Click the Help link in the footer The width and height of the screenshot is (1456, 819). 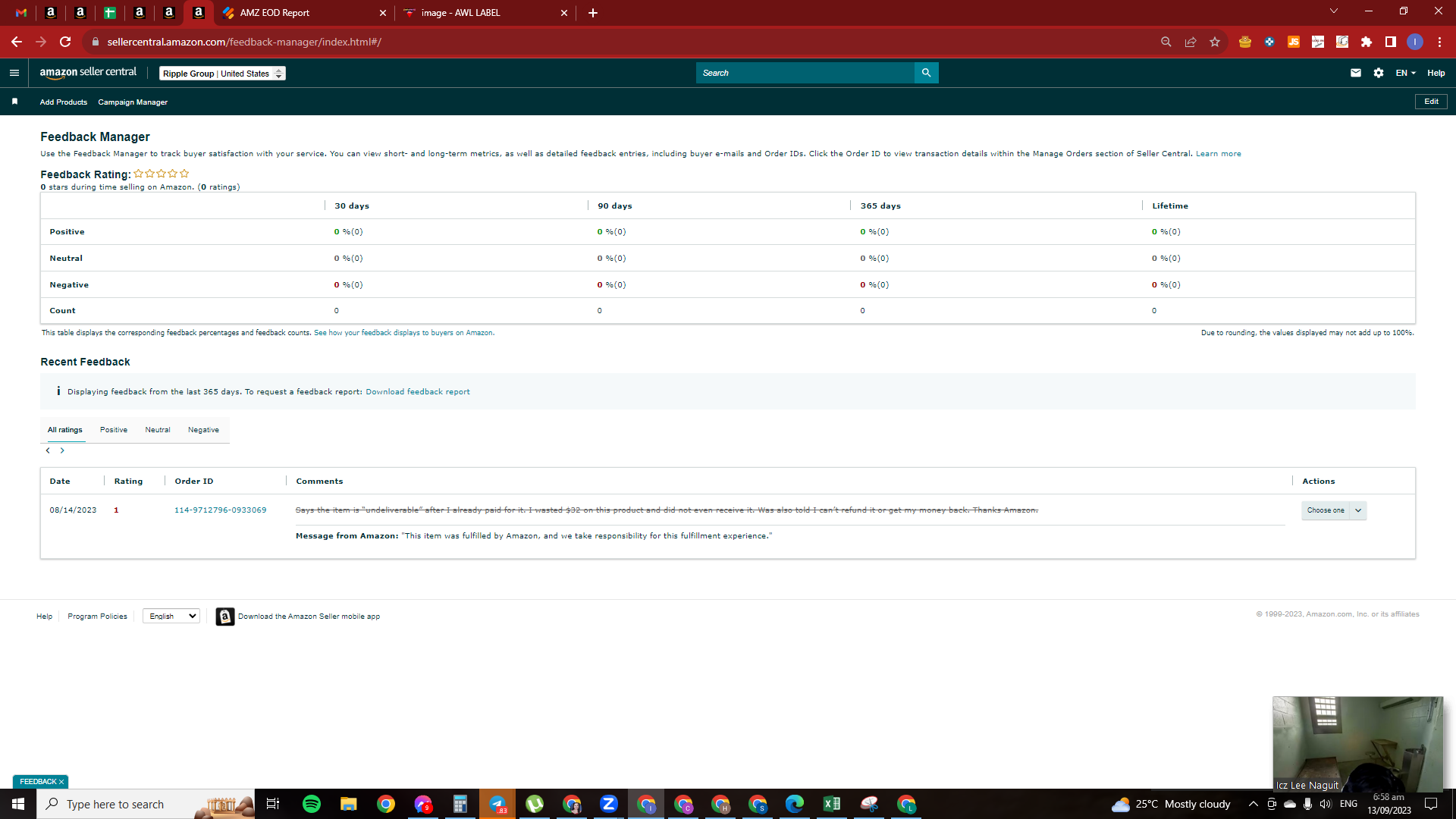[45, 617]
